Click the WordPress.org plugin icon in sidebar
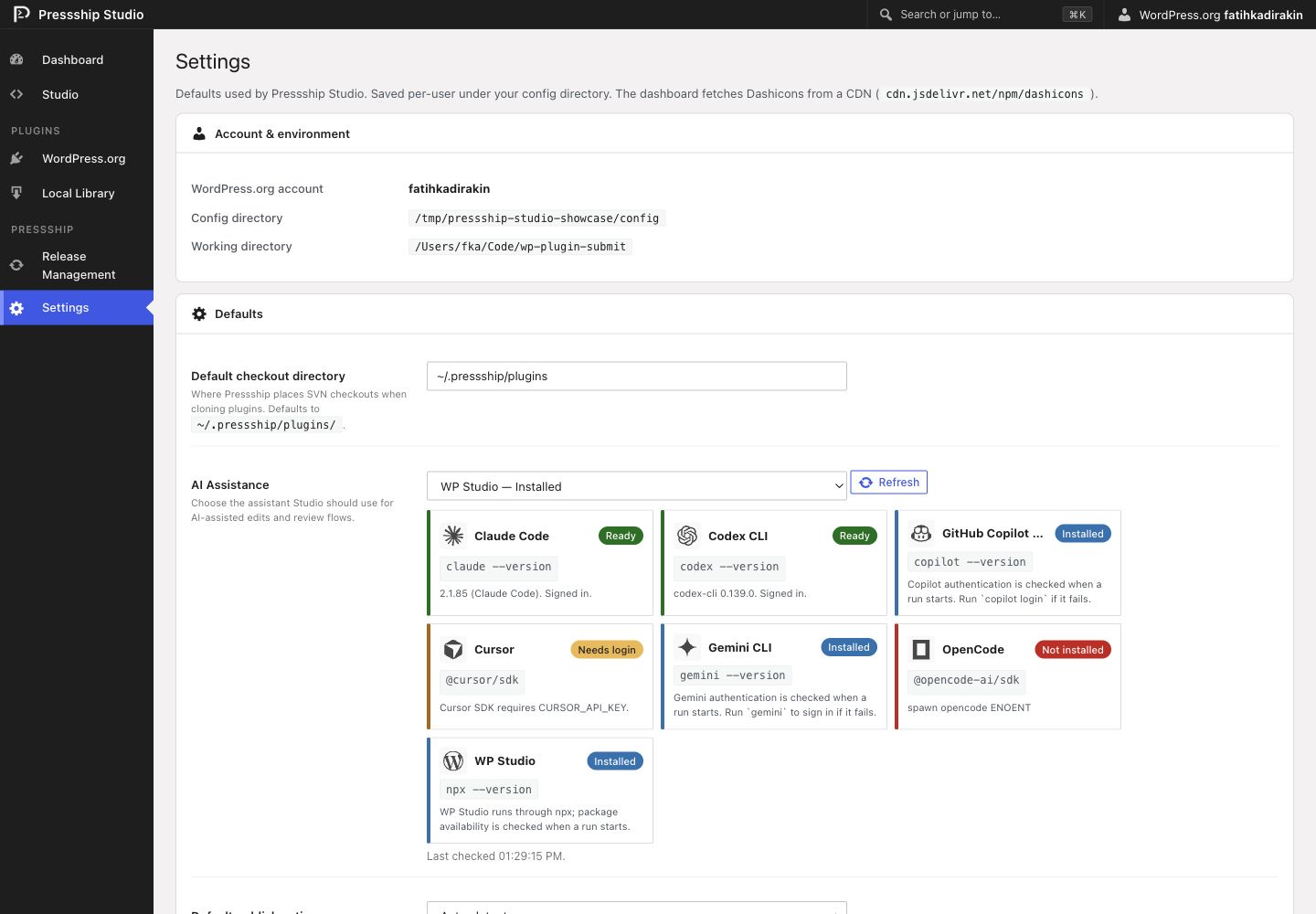 (x=16, y=158)
